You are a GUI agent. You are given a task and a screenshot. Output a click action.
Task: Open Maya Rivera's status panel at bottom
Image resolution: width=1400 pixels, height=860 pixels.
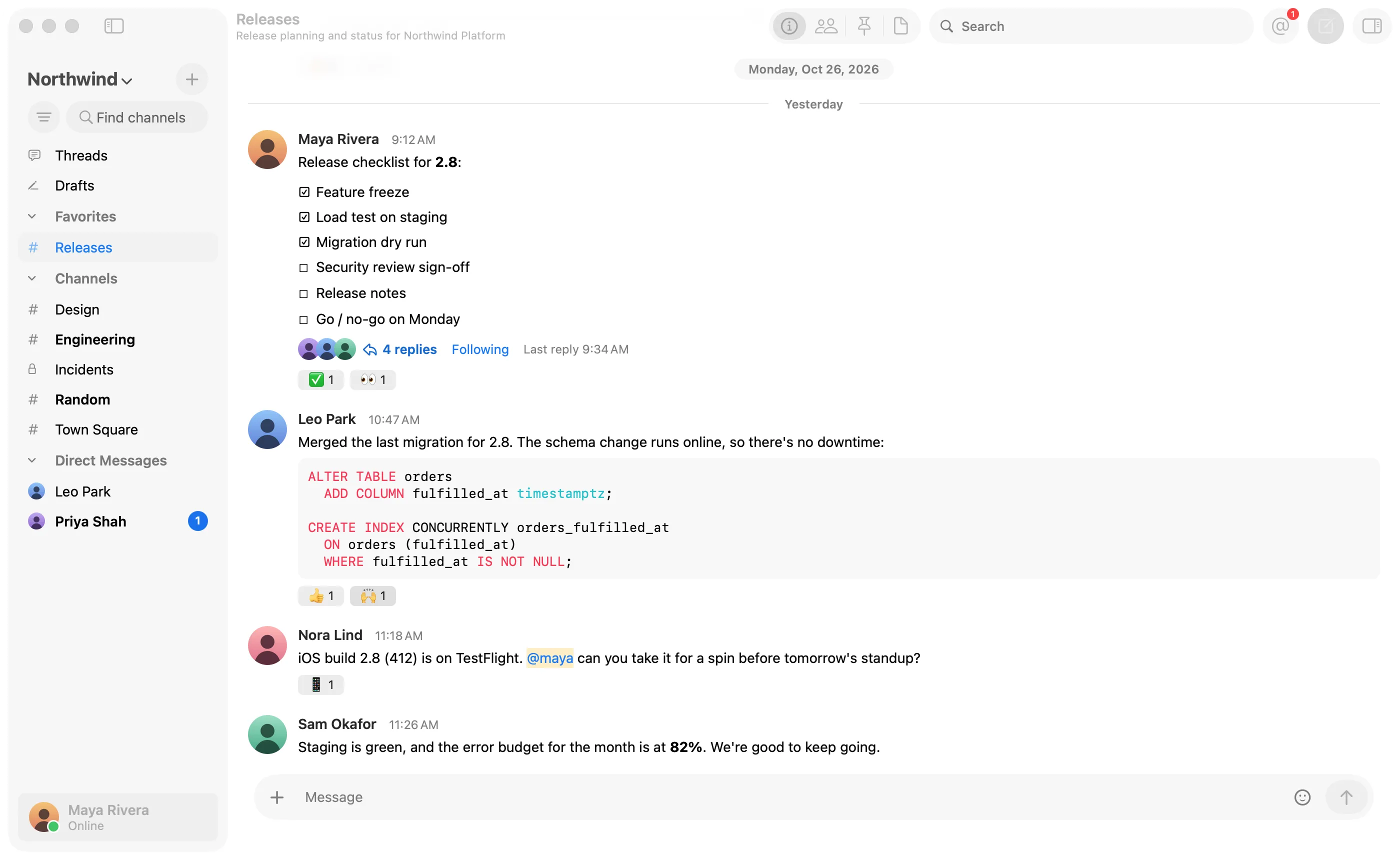[x=117, y=817]
